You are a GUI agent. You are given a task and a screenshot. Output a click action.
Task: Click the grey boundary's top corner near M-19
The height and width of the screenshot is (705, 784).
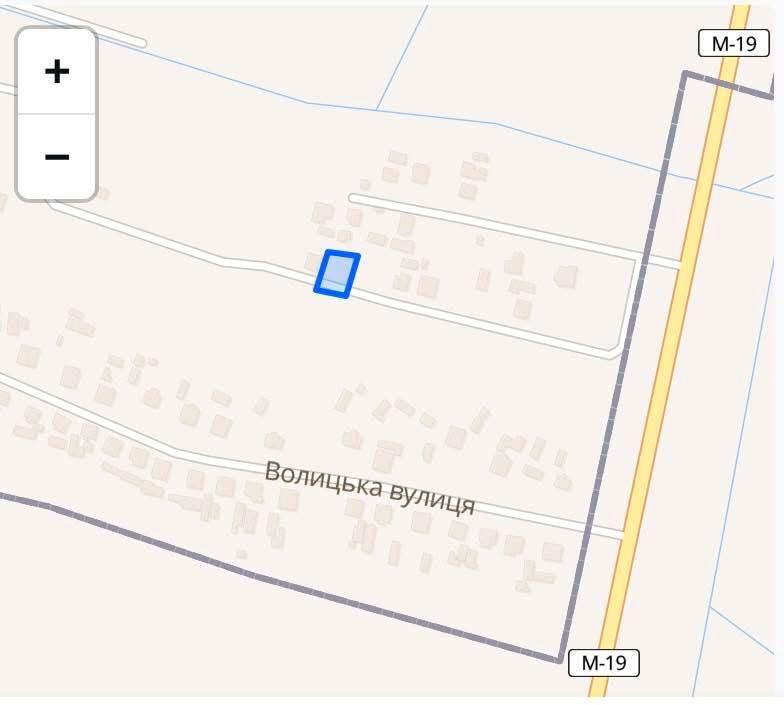point(684,74)
